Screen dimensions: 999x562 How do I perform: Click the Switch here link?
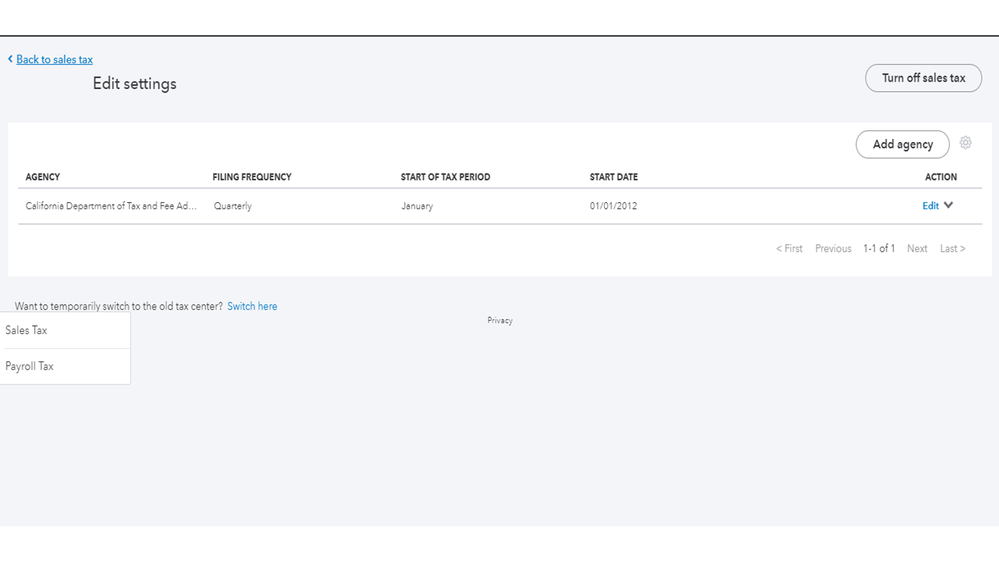pos(252,306)
